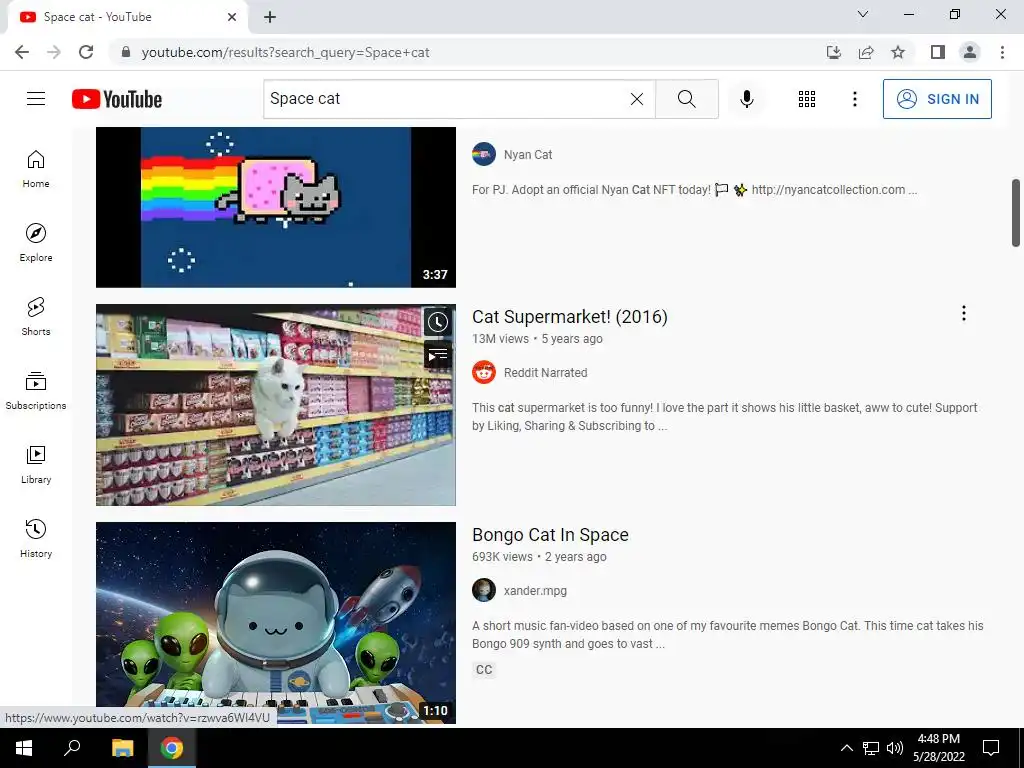Click the YouTube logo
1024x768 pixels.
(117, 99)
